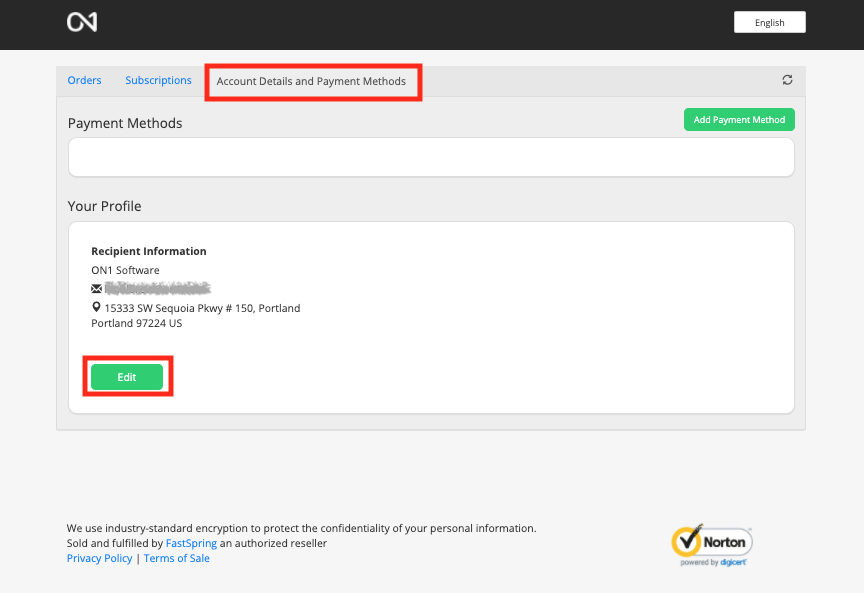This screenshot has width=864, height=593.
Task: Click the Your Profile section heading
Action: 105,206
